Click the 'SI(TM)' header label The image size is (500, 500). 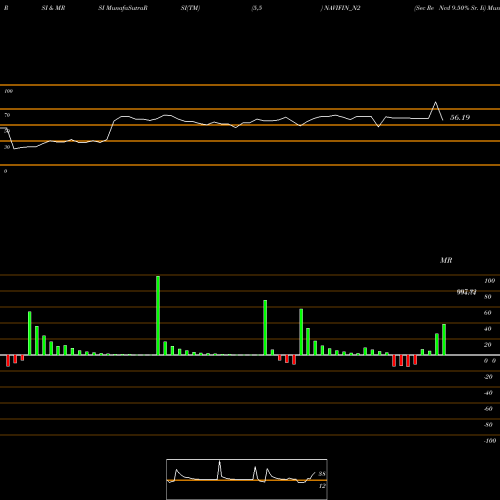[x=190, y=8]
